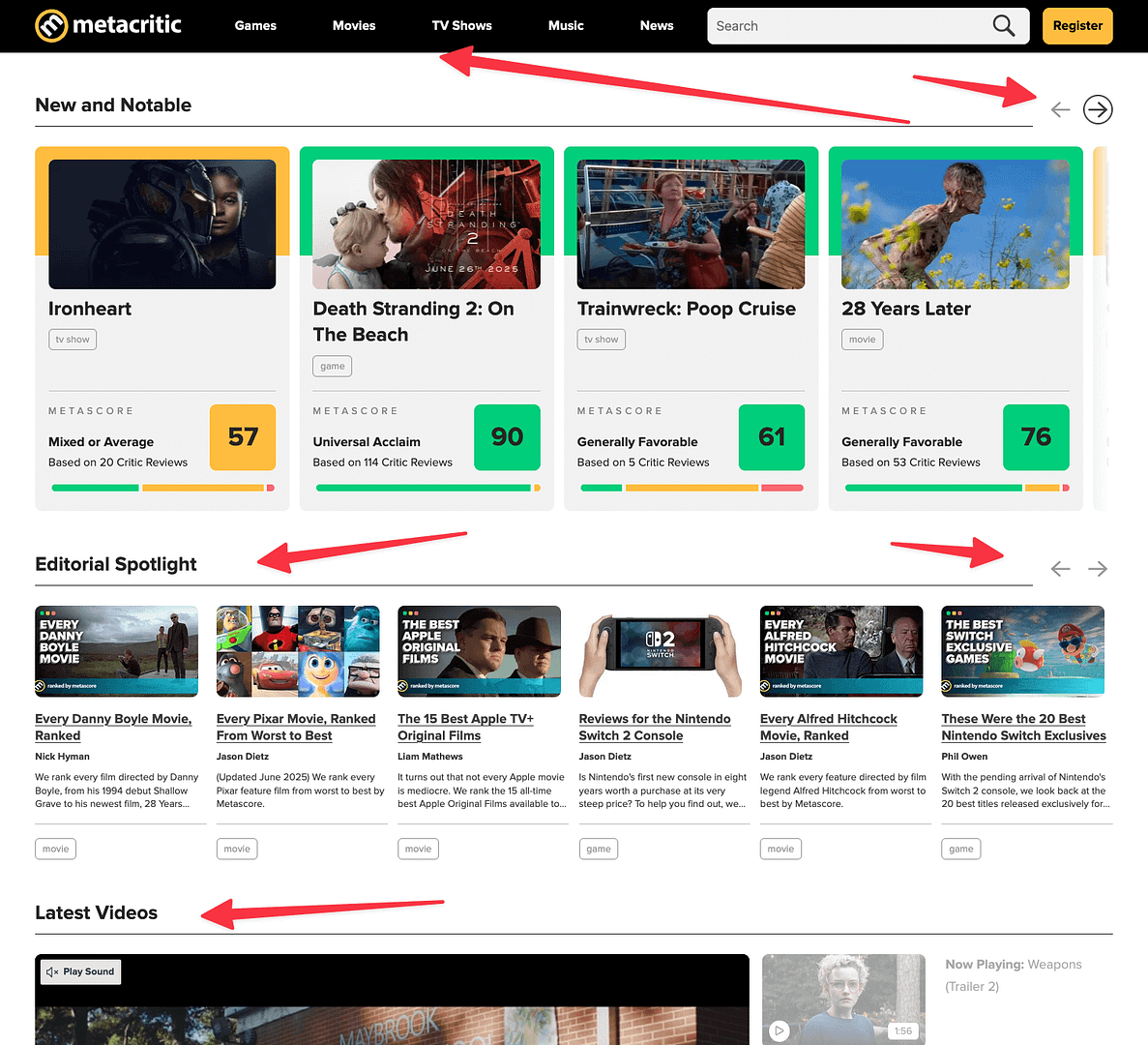Click Death Stranding 2's 90 metascore badge

pyautogui.click(x=507, y=437)
